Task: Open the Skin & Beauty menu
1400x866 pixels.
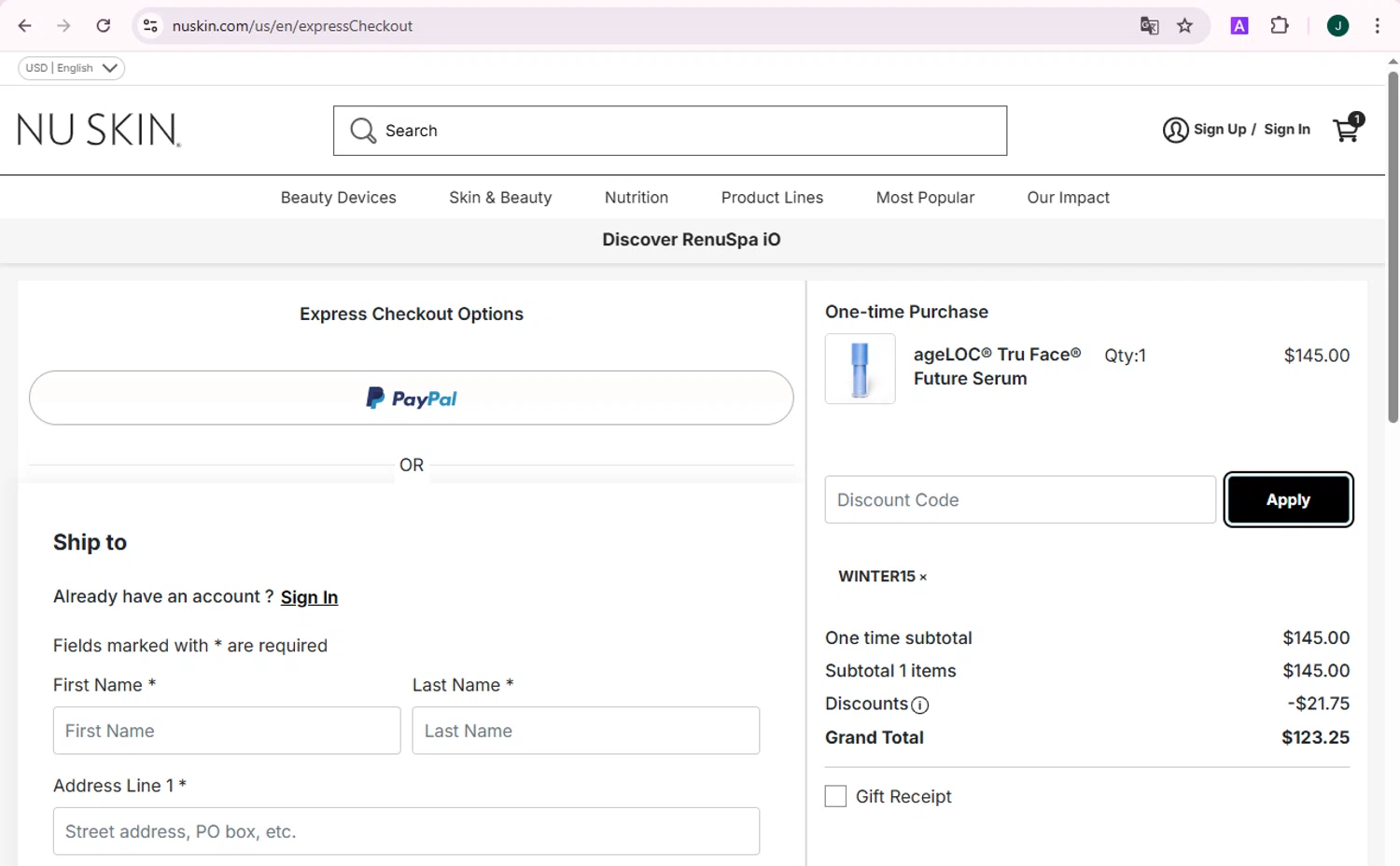Action: pyautogui.click(x=500, y=198)
